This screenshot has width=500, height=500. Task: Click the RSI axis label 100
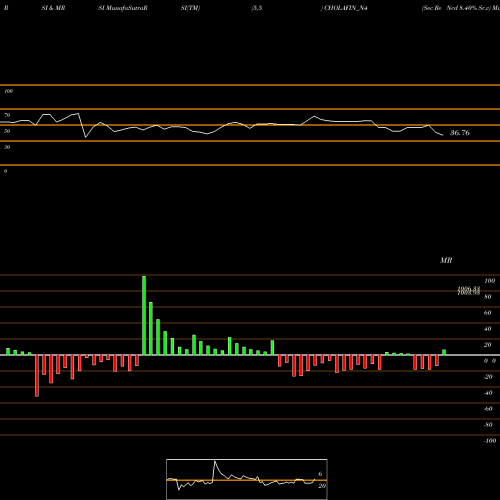[8, 91]
